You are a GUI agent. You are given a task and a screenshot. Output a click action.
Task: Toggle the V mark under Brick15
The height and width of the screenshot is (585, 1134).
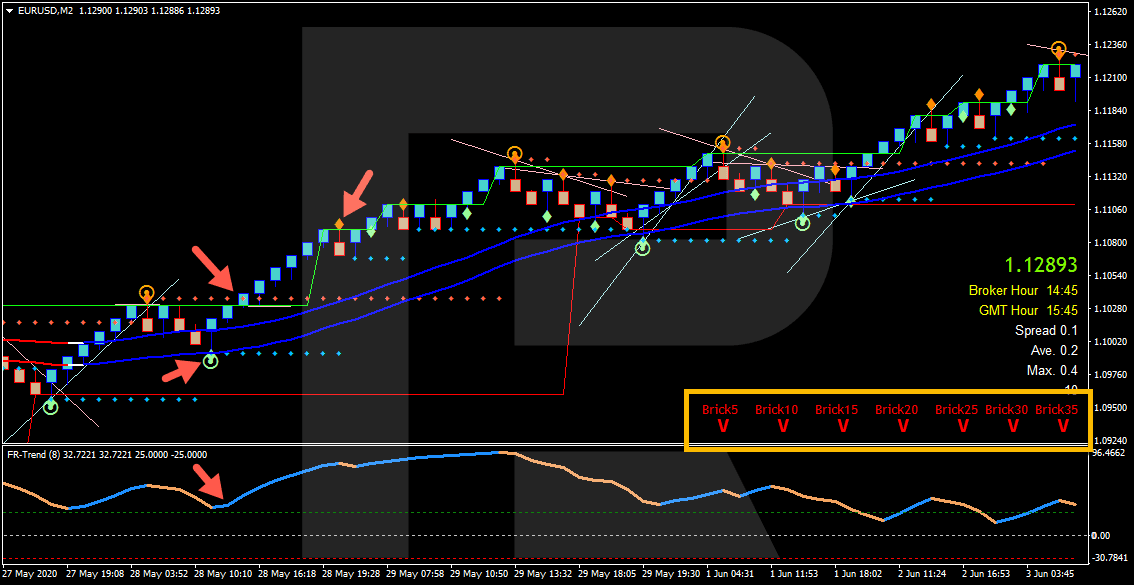point(842,427)
